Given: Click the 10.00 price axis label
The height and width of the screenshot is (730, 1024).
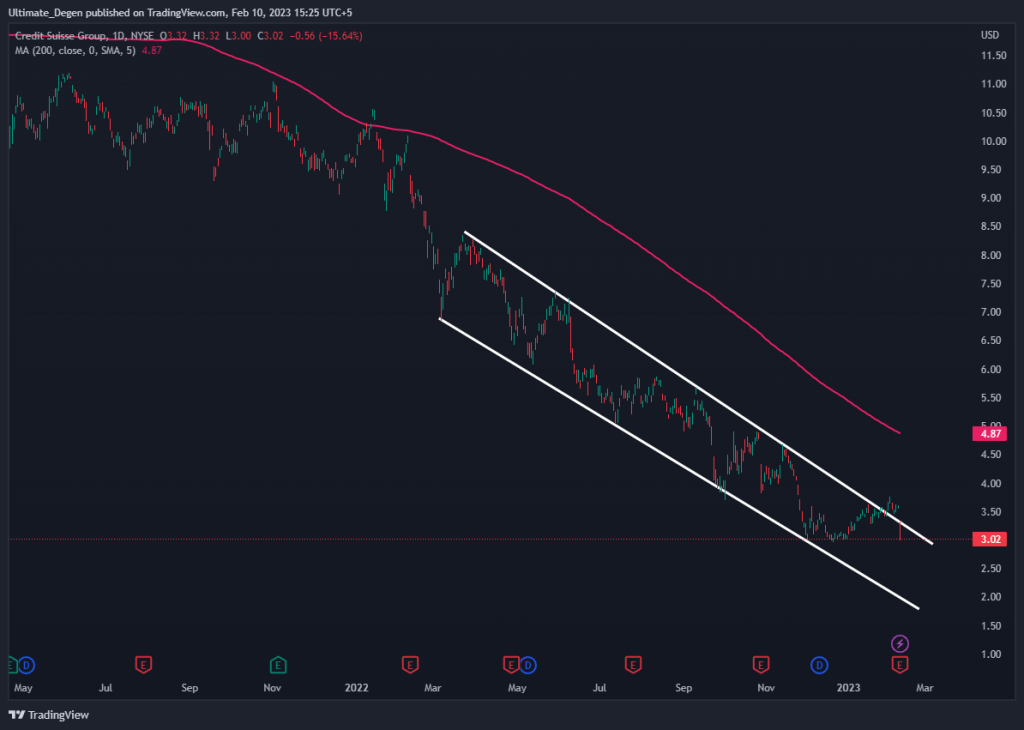Looking at the screenshot, I should pyautogui.click(x=993, y=141).
